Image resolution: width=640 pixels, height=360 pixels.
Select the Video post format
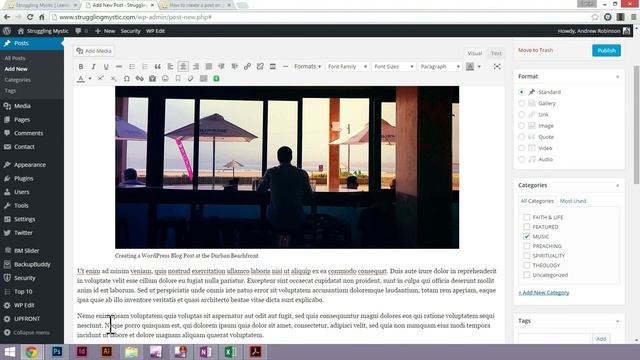(x=521, y=148)
